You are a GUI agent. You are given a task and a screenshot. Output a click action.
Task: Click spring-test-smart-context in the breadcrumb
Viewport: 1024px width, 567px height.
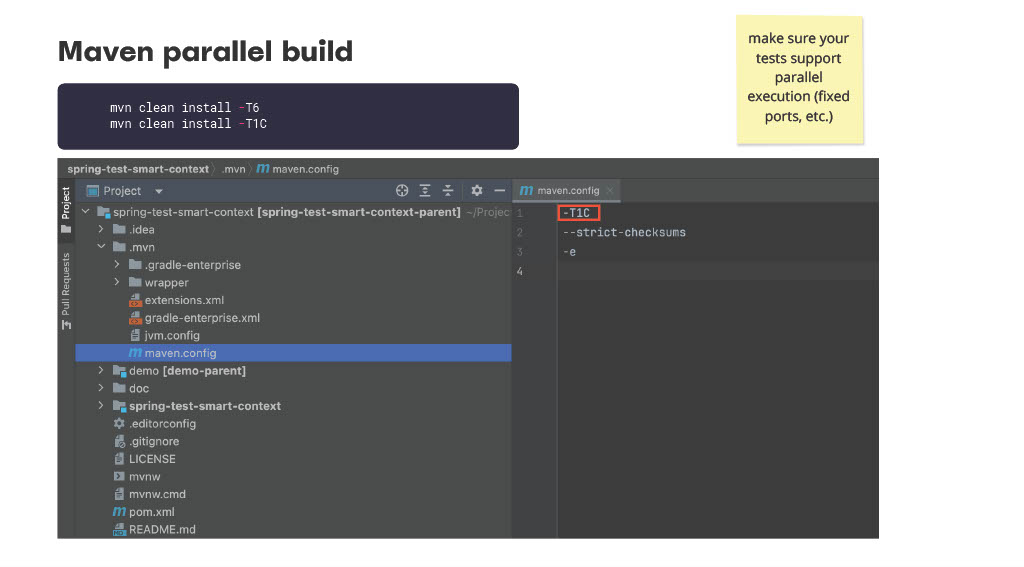point(138,169)
